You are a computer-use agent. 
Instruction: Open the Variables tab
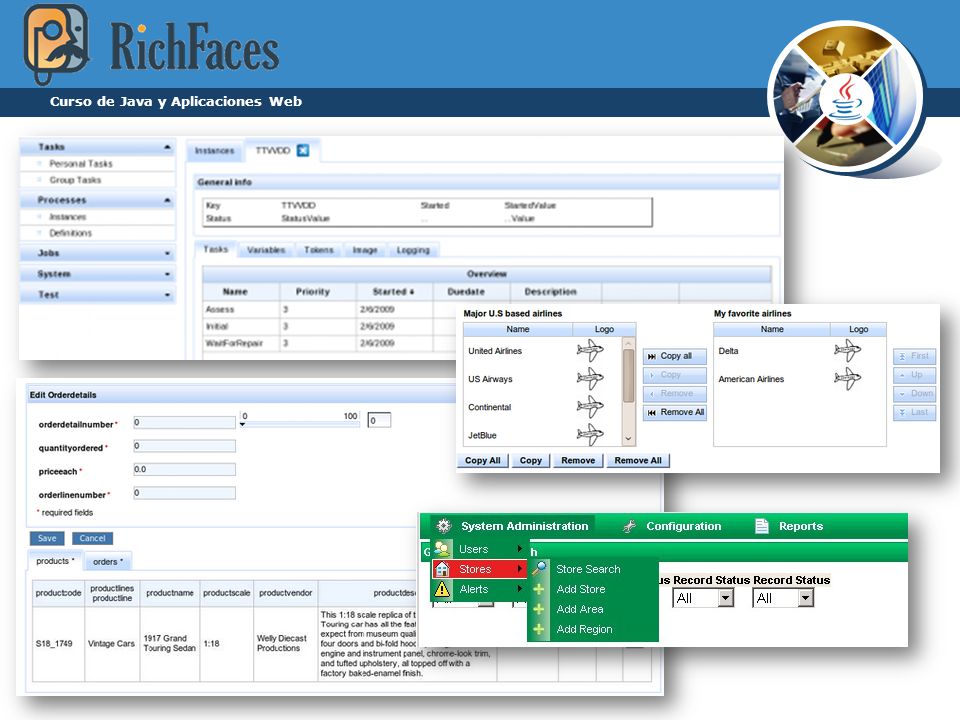coord(266,250)
